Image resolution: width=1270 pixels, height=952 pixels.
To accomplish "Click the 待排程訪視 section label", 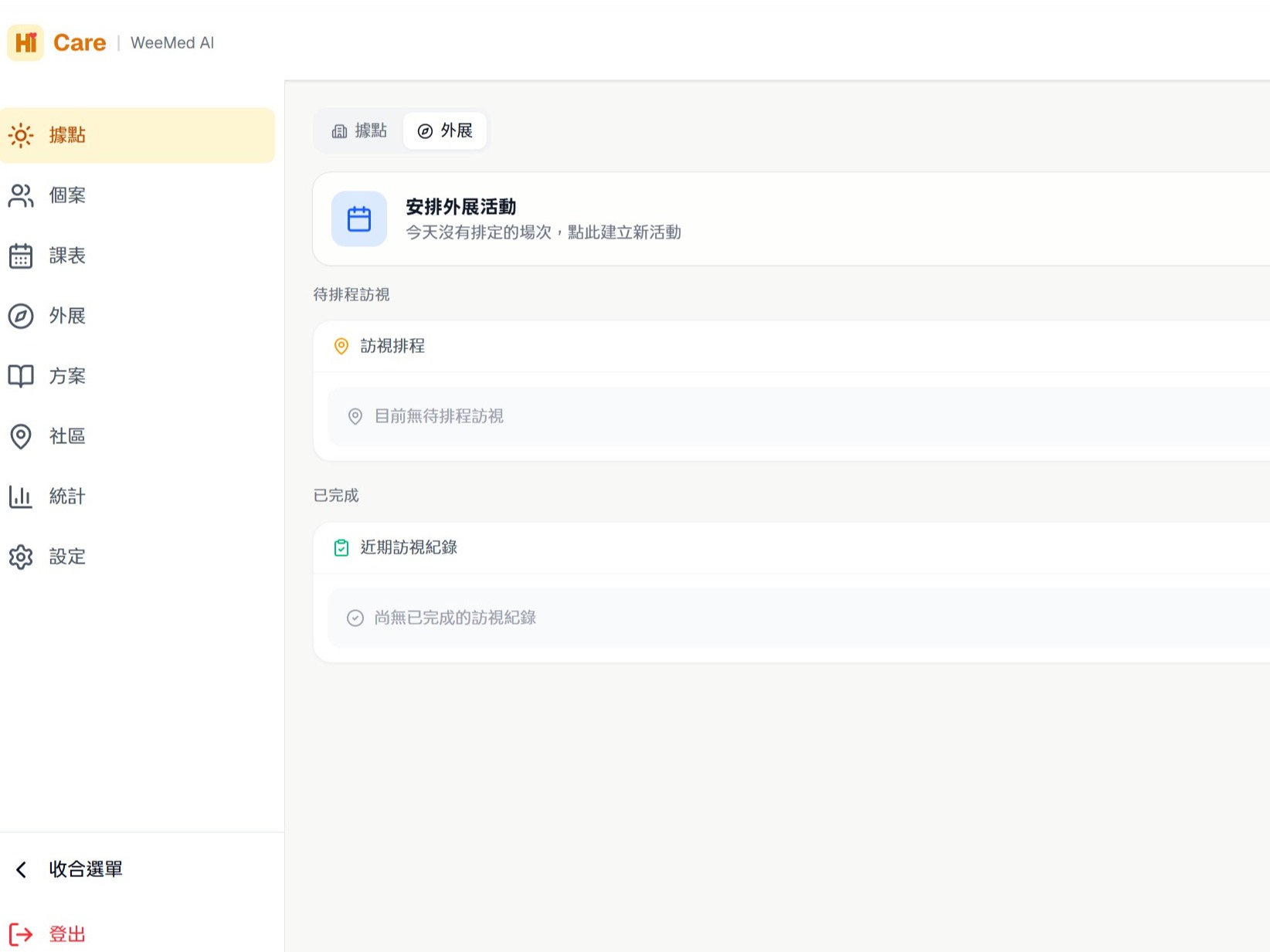I will coord(351,295).
